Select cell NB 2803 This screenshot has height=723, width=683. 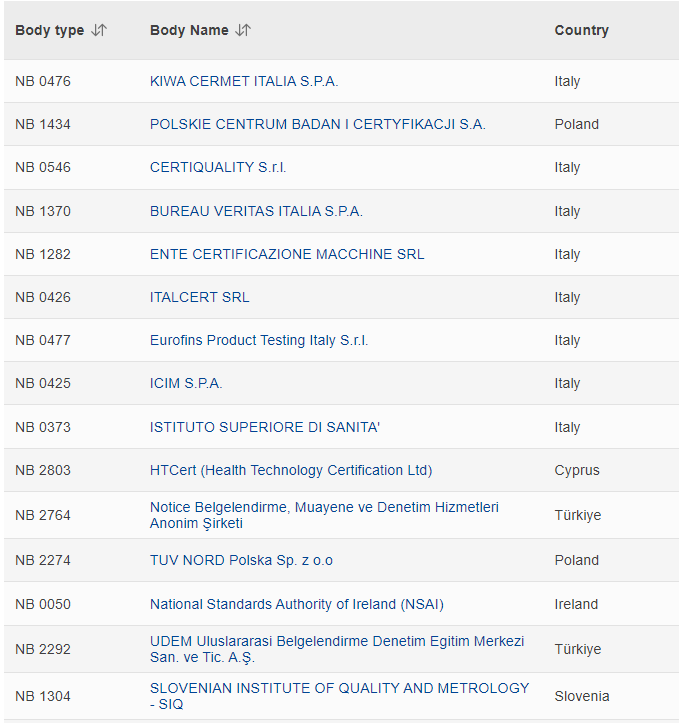(43, 470)
